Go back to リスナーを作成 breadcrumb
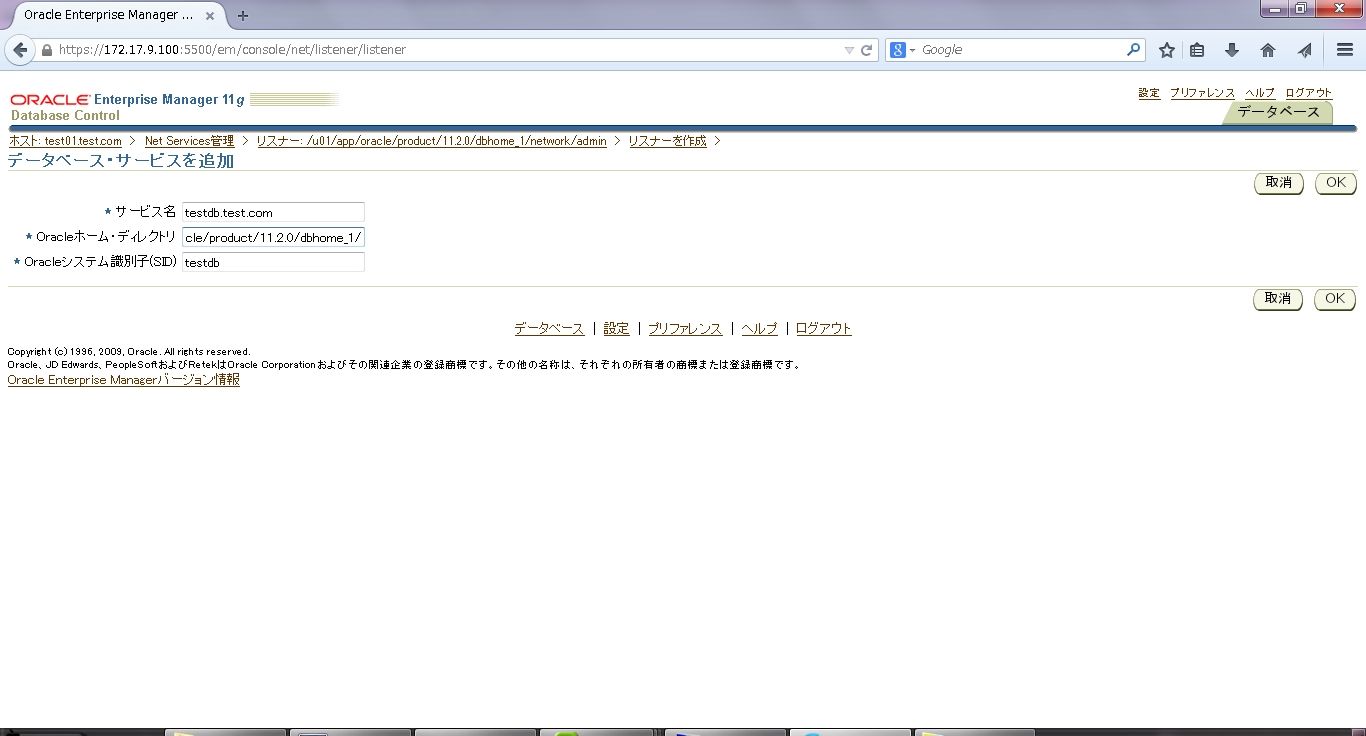The width and height of the screenshot is (1366, 736). [x=667, y=141]
